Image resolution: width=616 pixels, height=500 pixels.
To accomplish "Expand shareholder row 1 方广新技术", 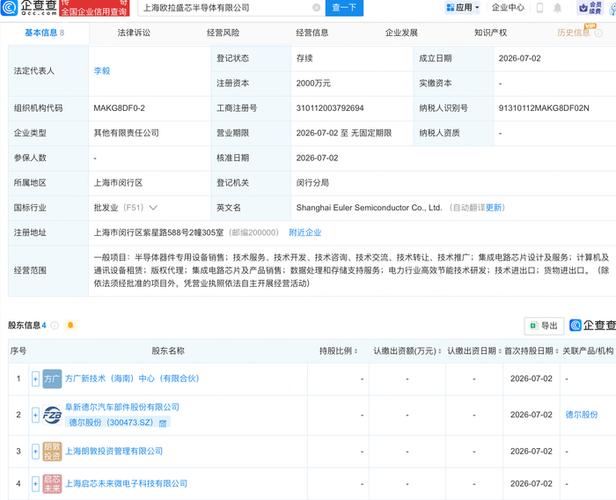I will (35, 379).
